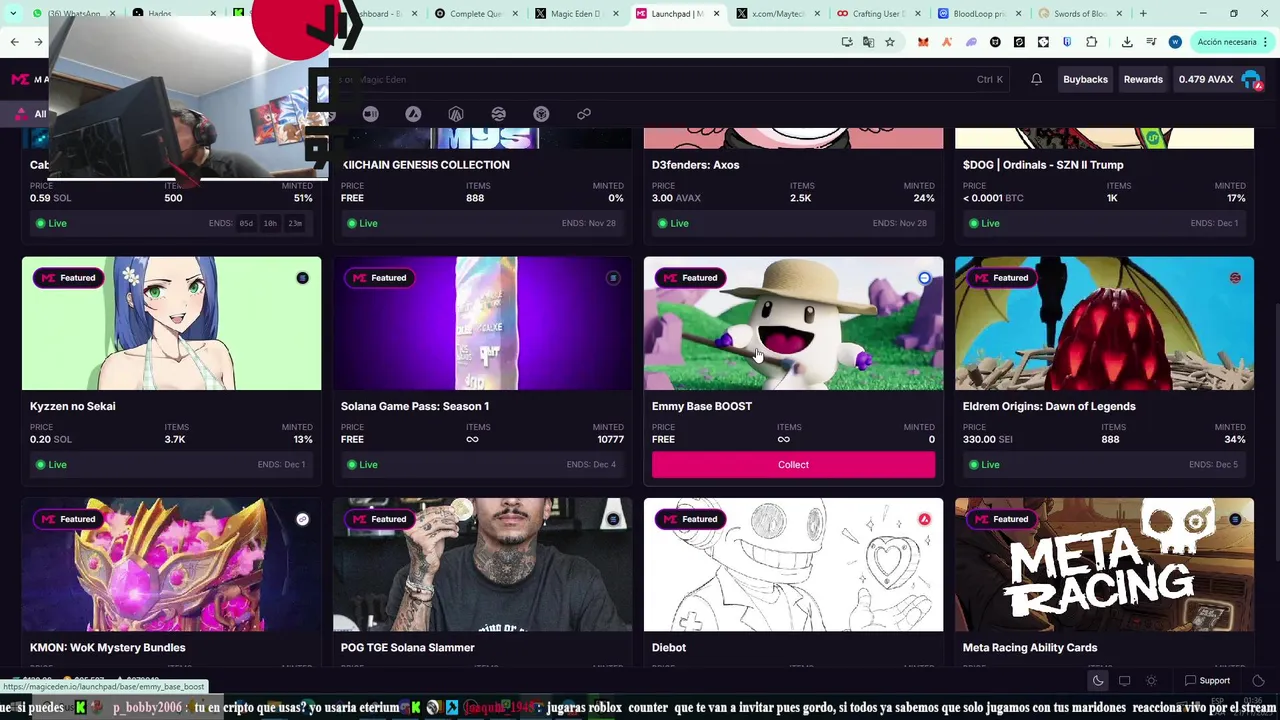Click the Meta Racing Ability Cards title
Image resolution: width=1280 pixels, height=720 pixels.
pyautogui.click(x=1030, y=647)
